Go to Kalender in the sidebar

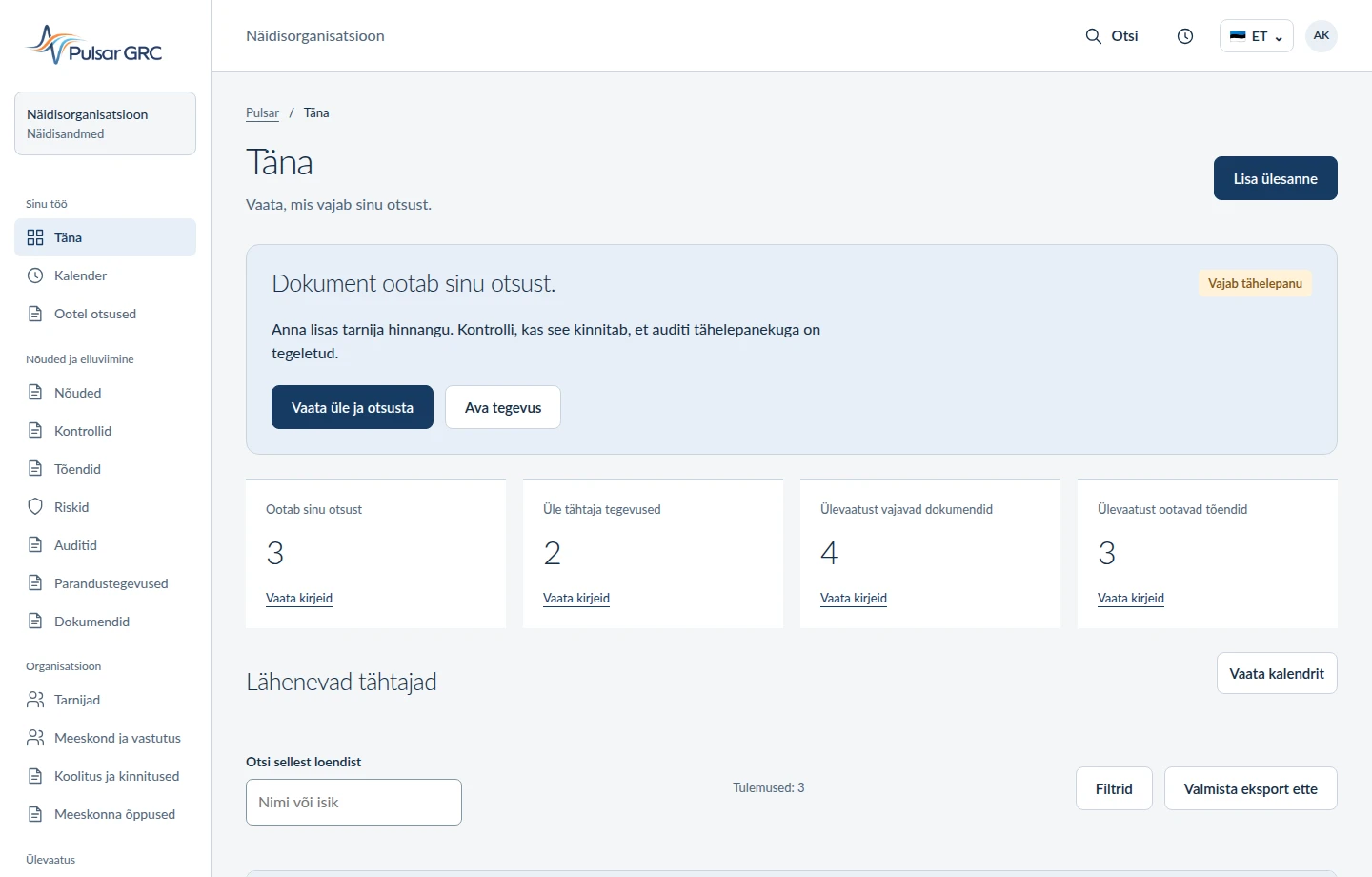[x=105, y=275]
